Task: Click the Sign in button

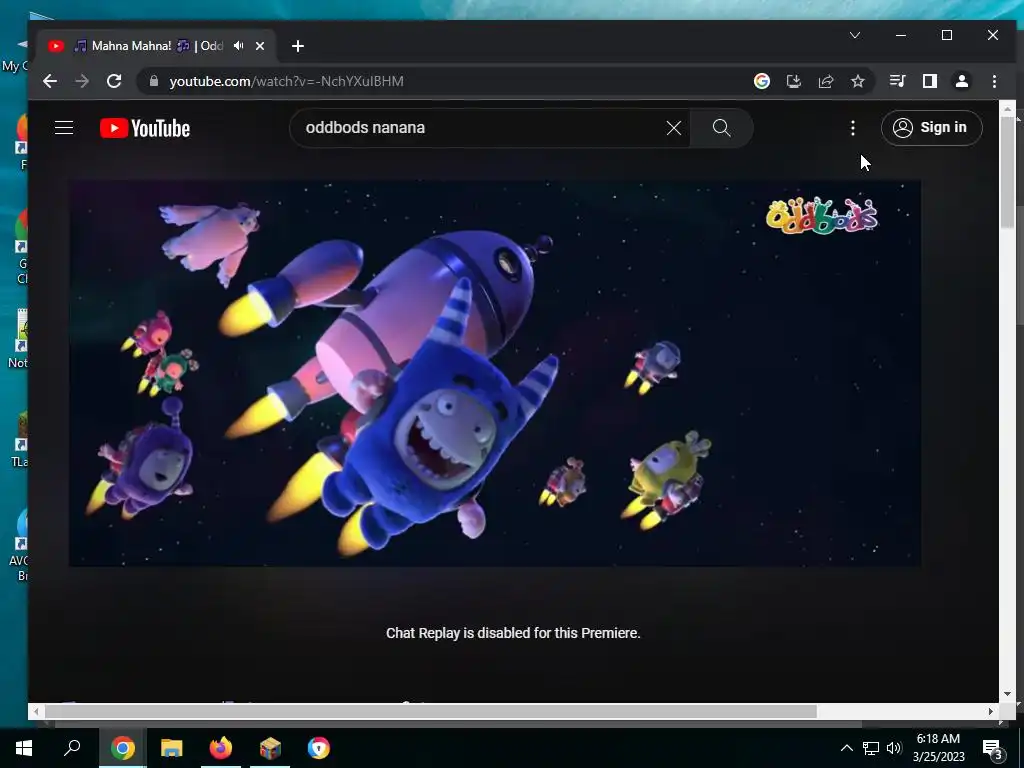Action: tap(931, 127)
